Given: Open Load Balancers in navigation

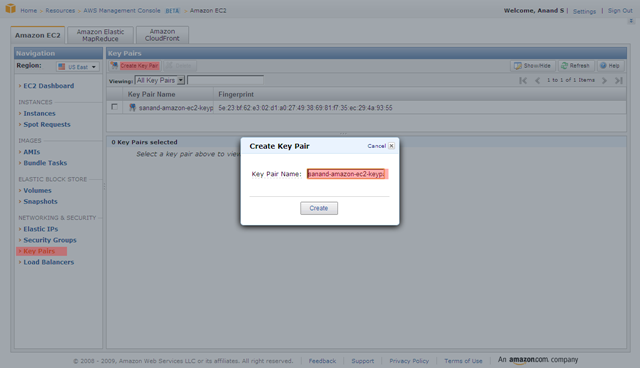Looking at the screenshot, I should (49, 262).
